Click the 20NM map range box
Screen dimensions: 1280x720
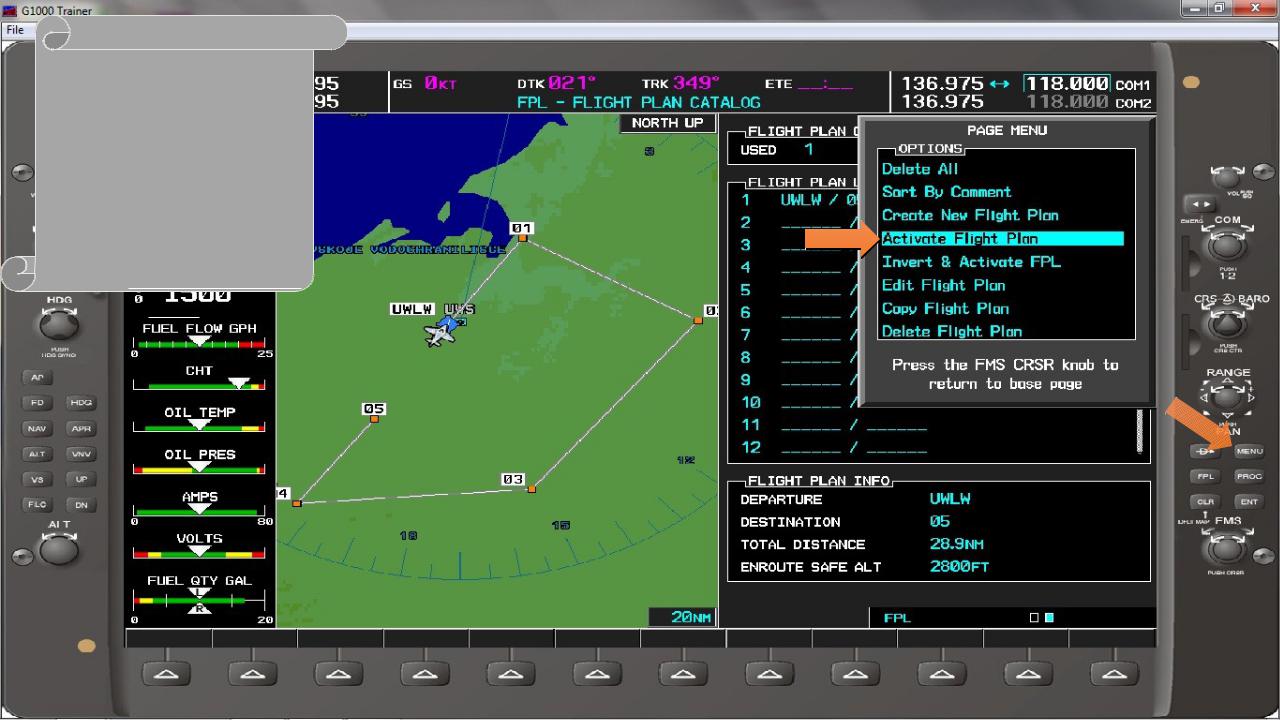click(683, 617)
